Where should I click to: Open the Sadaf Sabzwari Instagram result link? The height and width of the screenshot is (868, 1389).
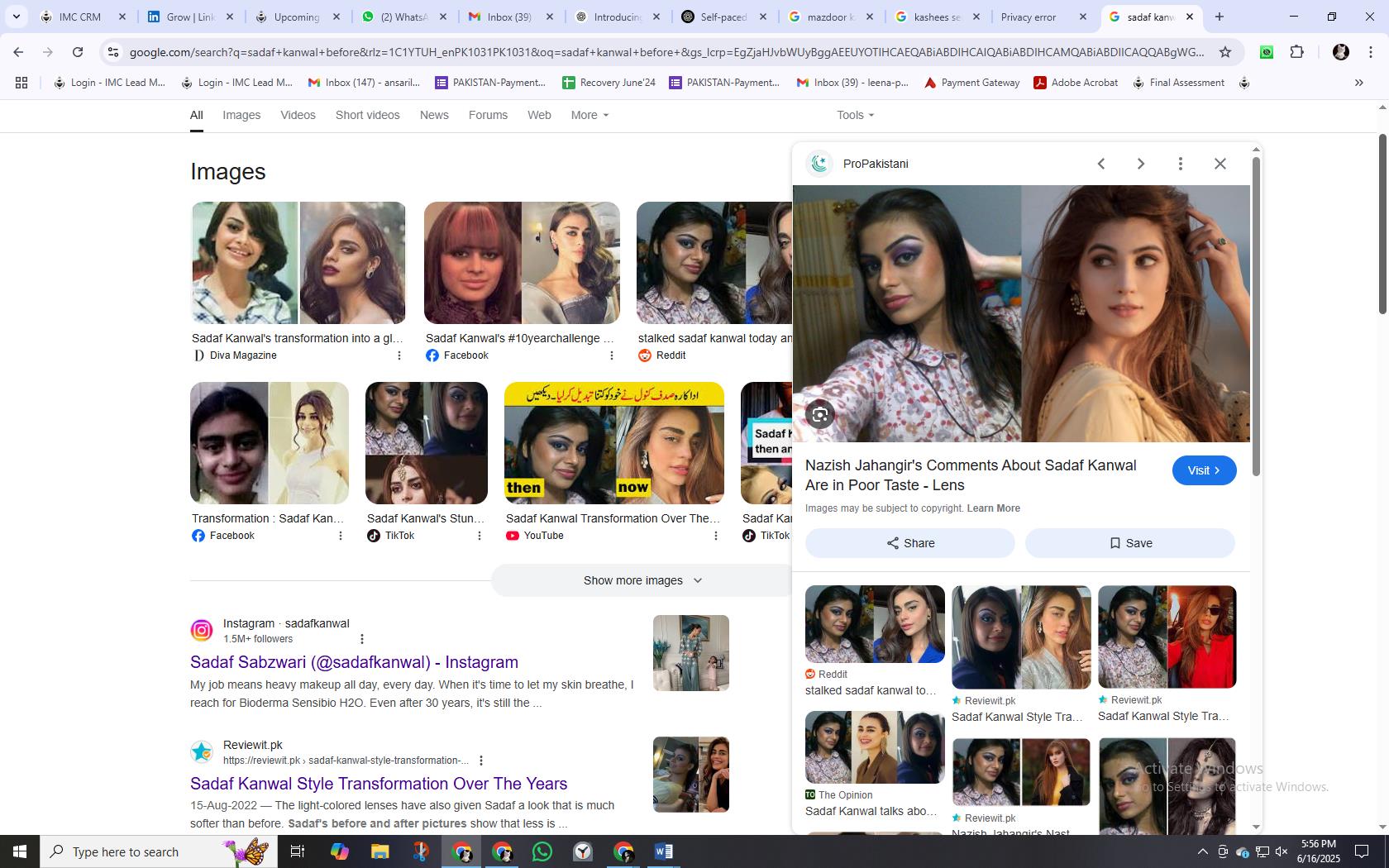tap(354, 662)
